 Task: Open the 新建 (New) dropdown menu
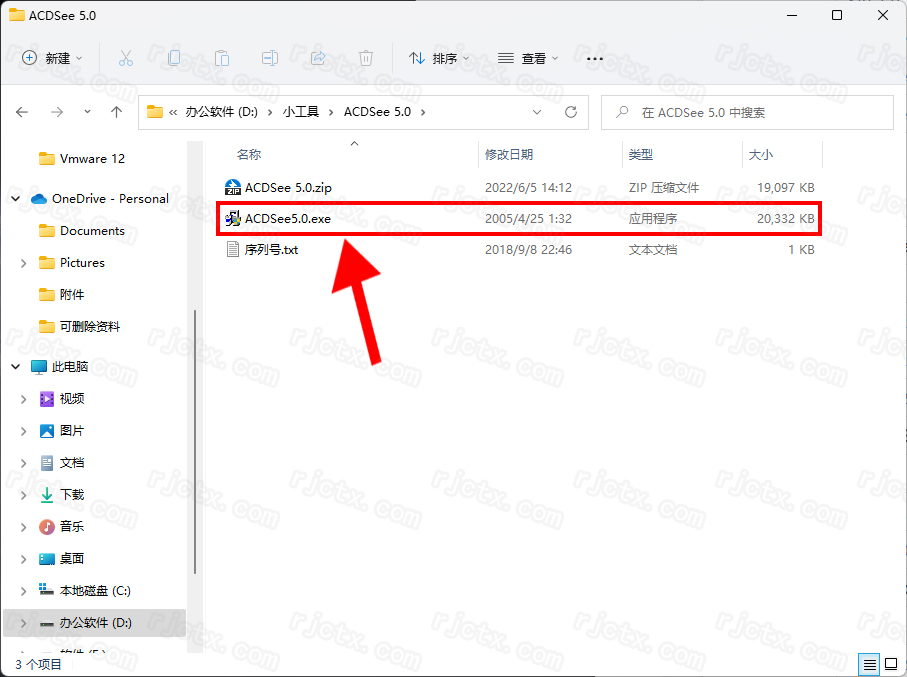(x=53, y=58)
